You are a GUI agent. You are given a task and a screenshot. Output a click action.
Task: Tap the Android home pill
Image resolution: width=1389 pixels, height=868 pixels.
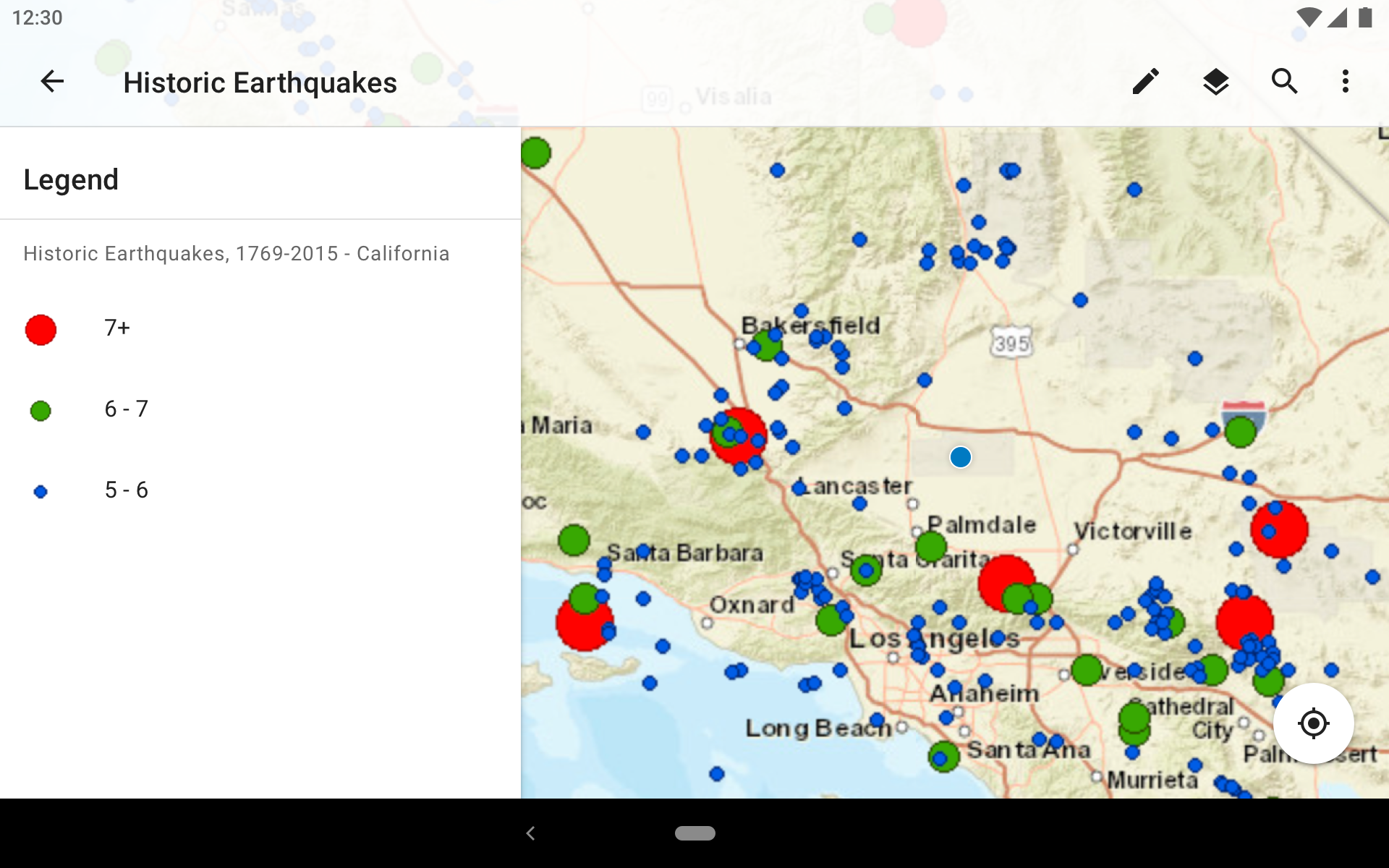pos(695,833)
